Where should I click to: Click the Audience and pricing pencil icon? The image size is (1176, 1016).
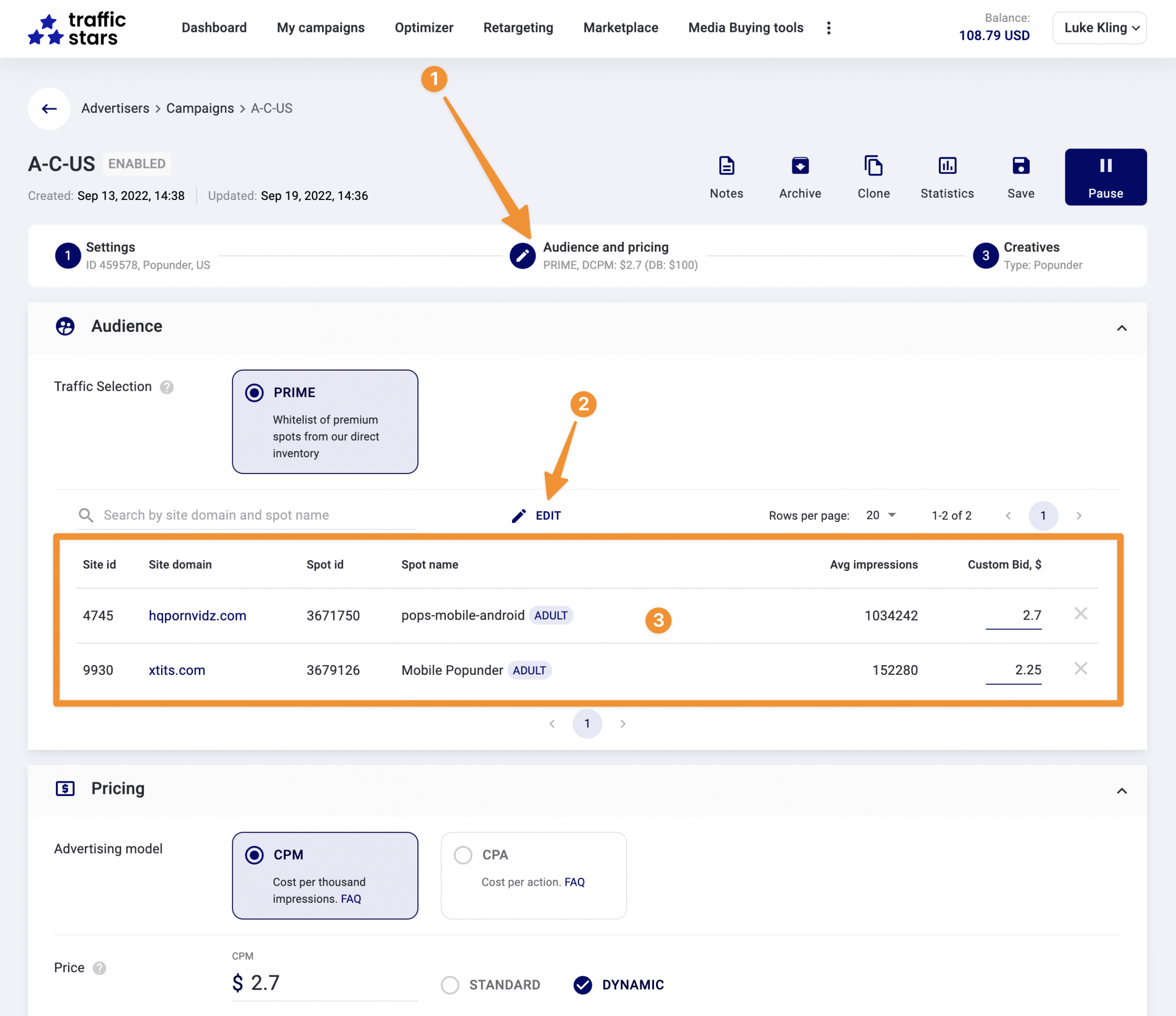[x=522, y=255]
